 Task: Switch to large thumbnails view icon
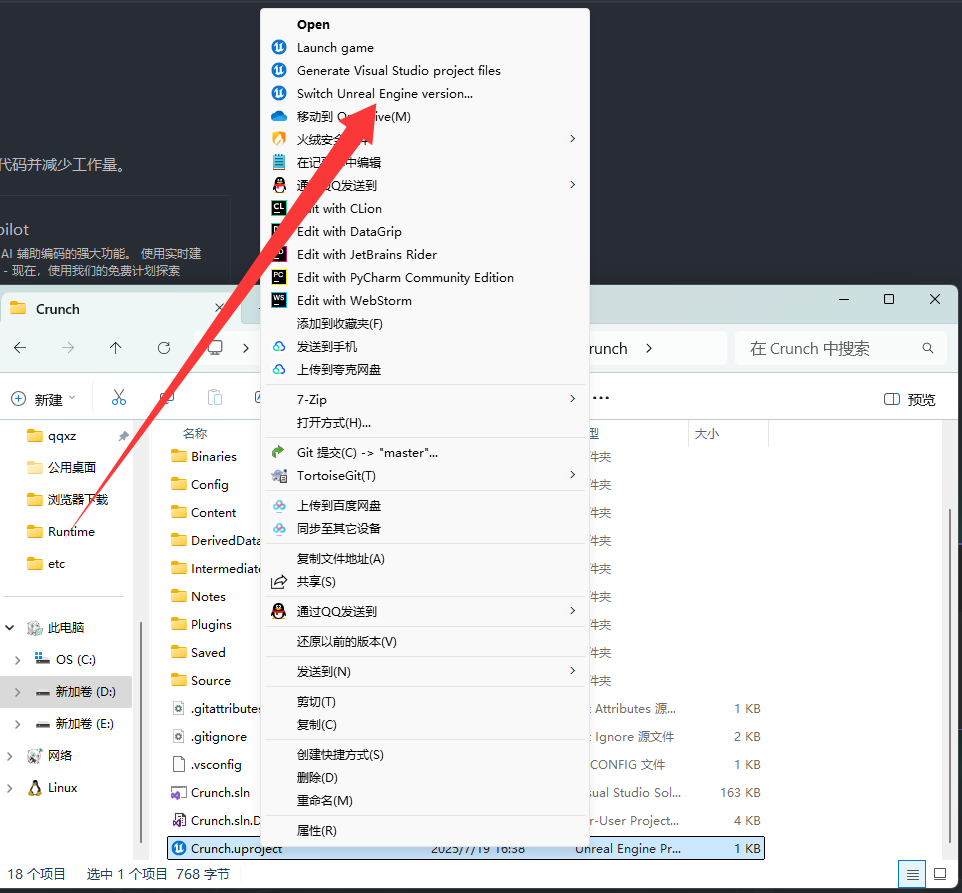pos(939,874)
